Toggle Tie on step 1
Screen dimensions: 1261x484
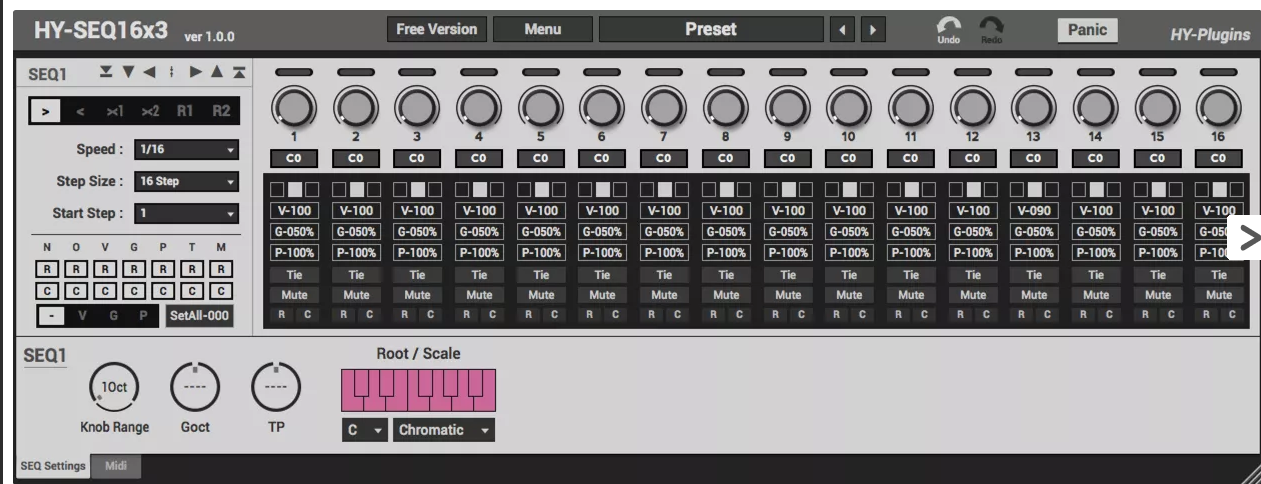tap(295, 275)
